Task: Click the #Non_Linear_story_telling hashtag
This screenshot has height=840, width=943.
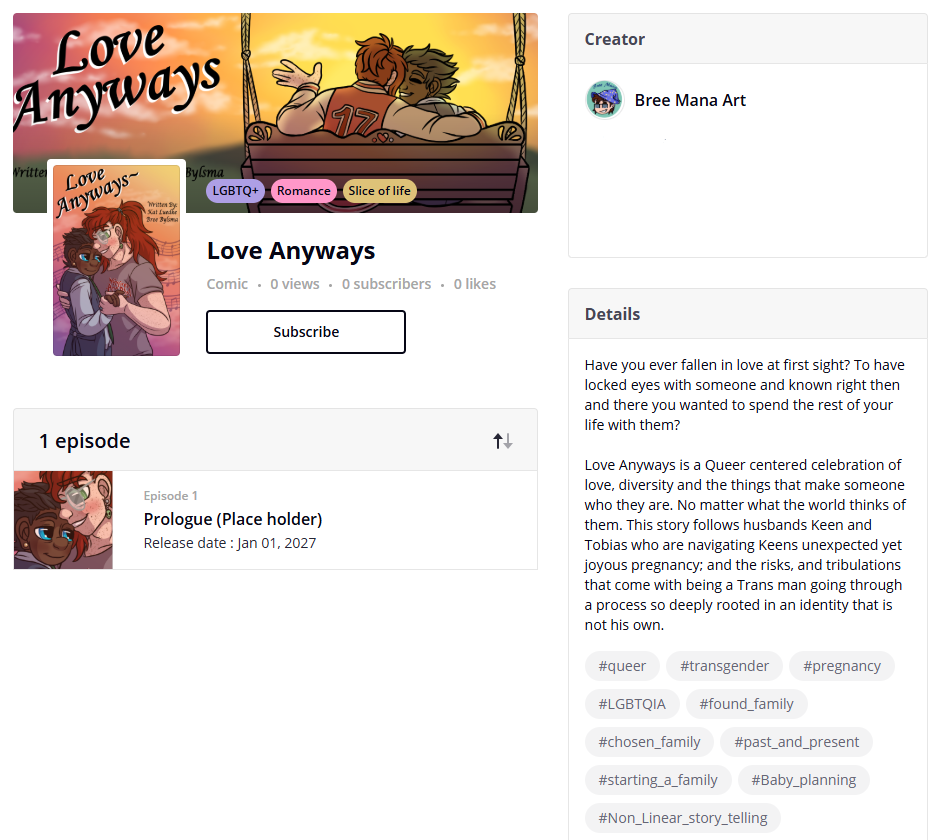Action: [x=683, y=818]
